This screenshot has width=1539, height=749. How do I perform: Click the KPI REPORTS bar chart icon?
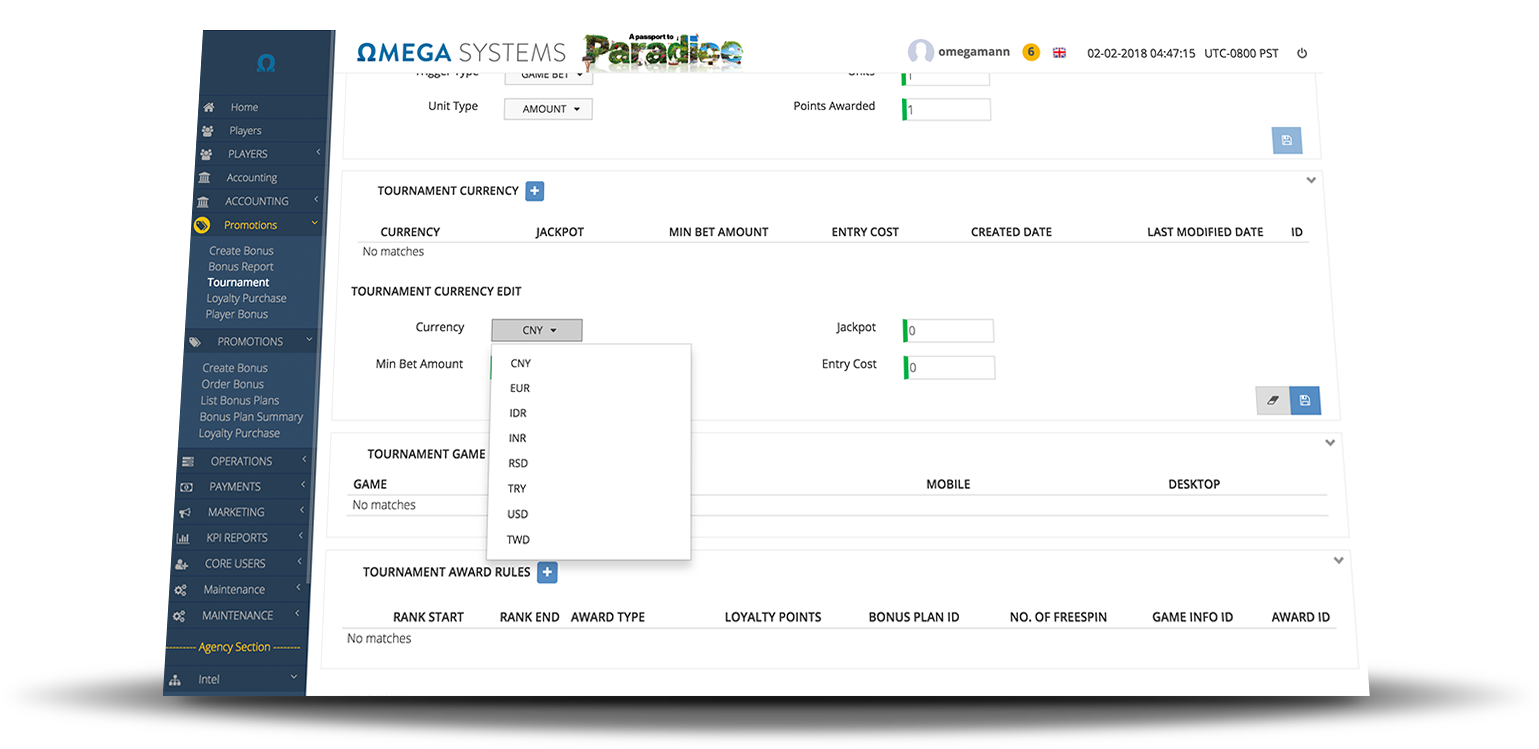[182, 538]
